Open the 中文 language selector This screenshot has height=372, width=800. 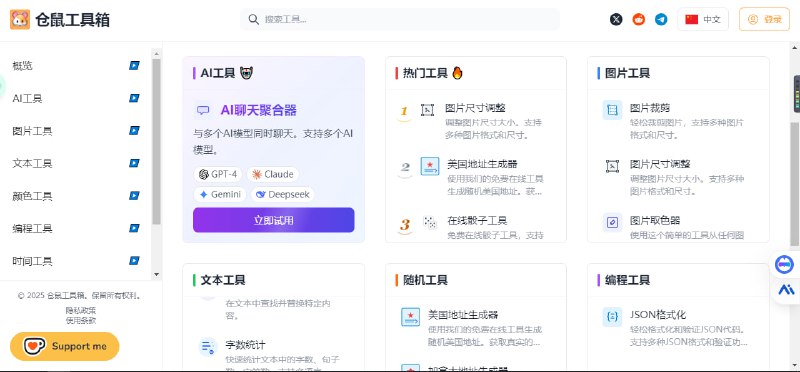point(703,19)
